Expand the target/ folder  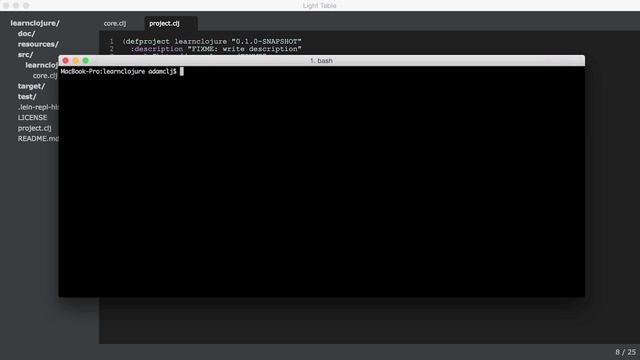click(31, 86)
